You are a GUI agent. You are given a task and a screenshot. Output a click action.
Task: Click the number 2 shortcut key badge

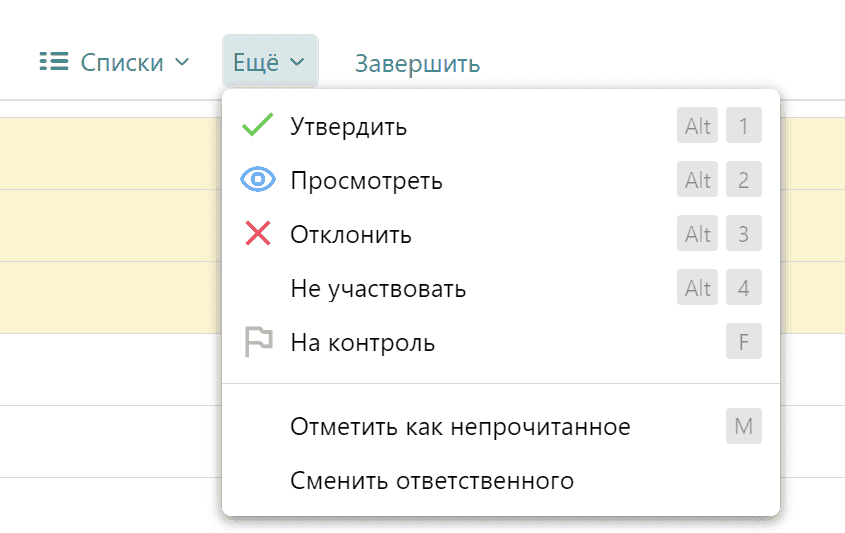tap(743, 181)
